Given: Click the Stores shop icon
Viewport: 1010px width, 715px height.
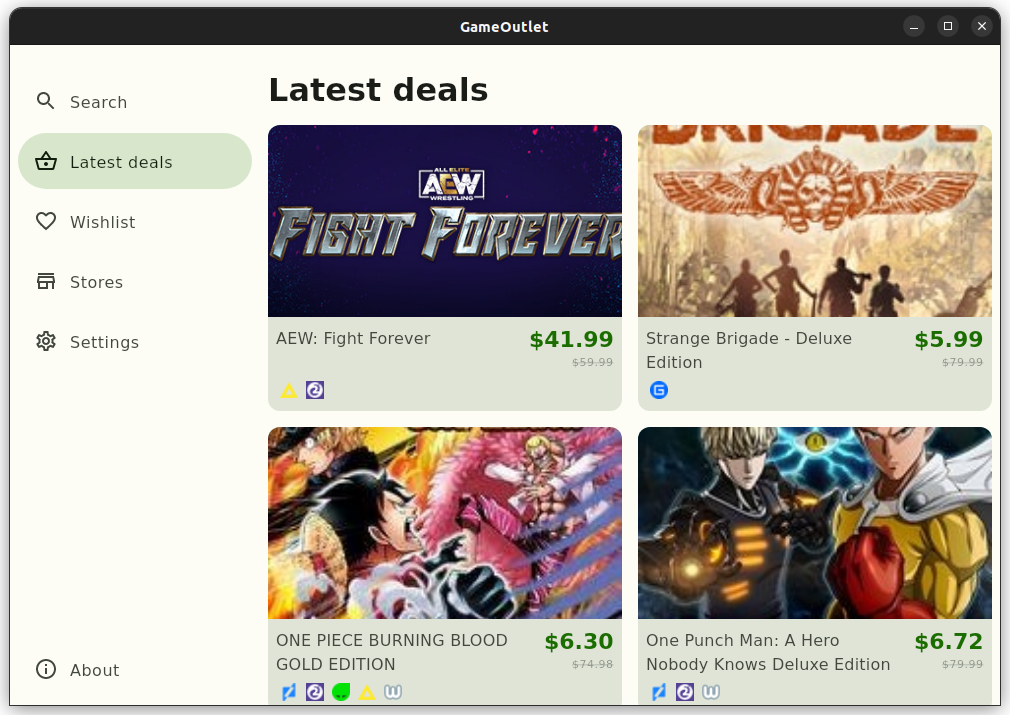Looking at the screenshot, I should (46, 281).
